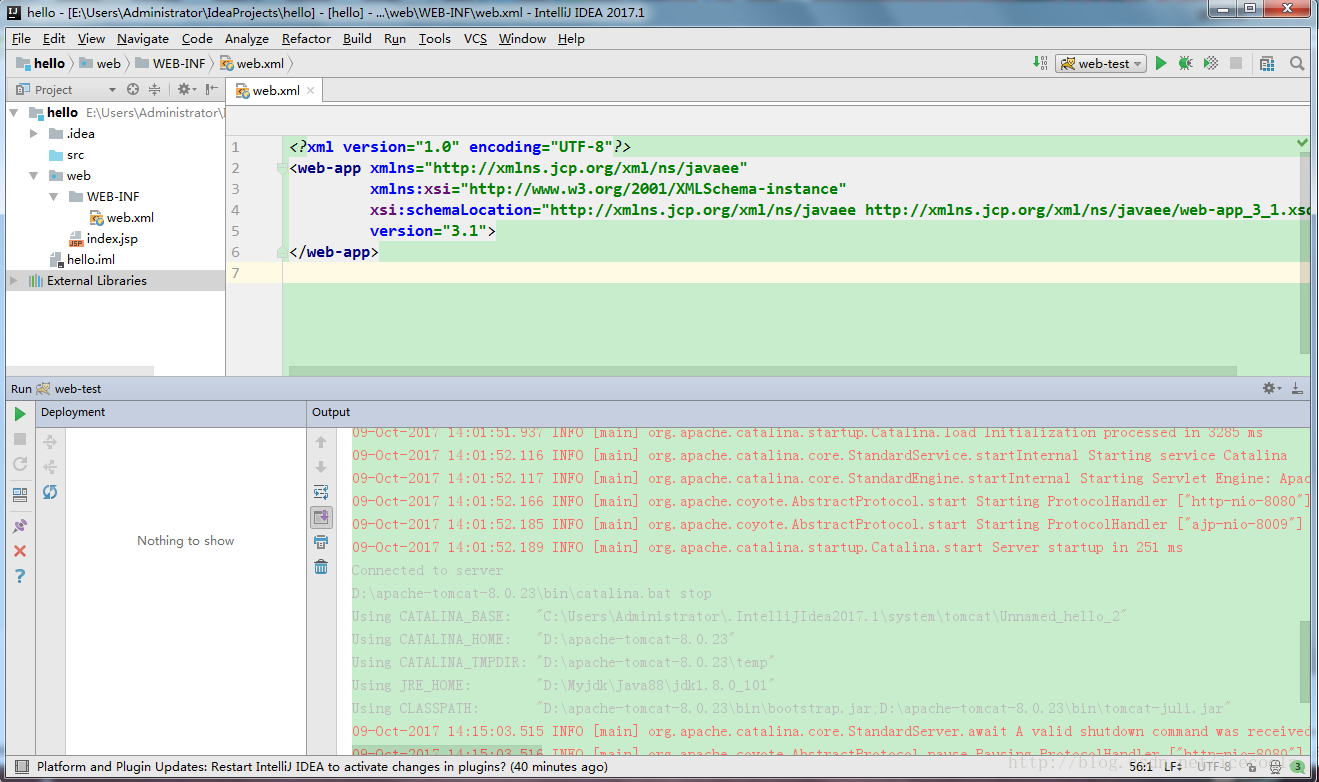Open Project panel gear settings menu
1319x782 pixels.
click(x=187, y=89)
